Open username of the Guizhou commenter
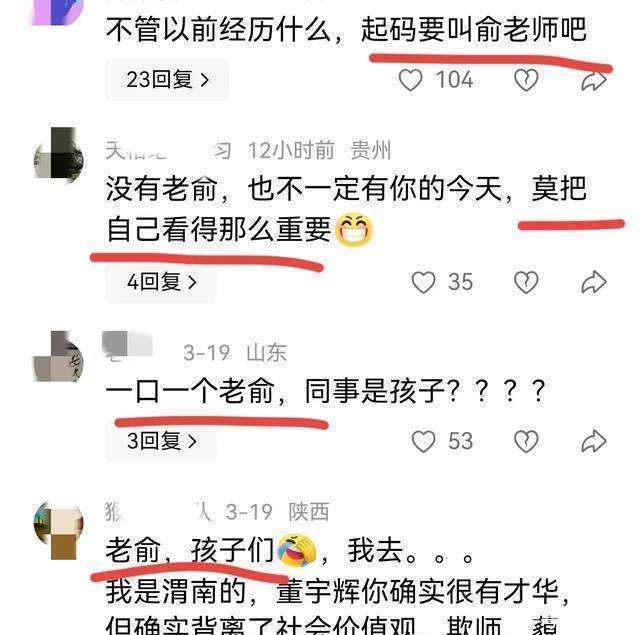 (169, 151)
